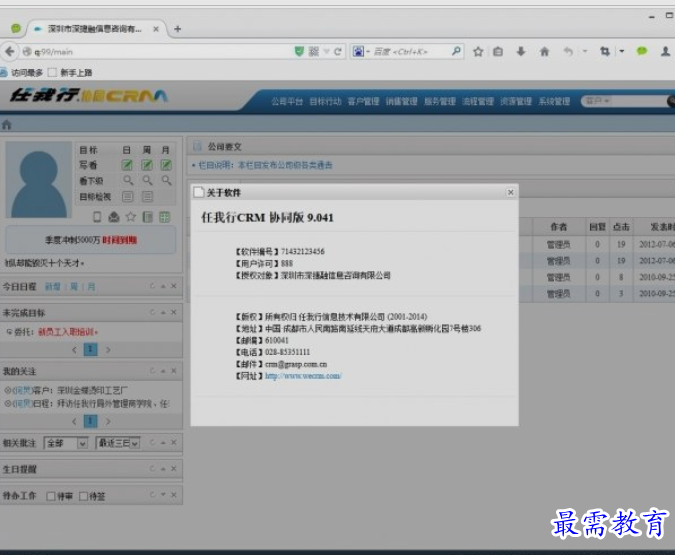675x555 pixels.
Task: Click the CRM home icon below the logo
Action: click(x=6, y=125)
